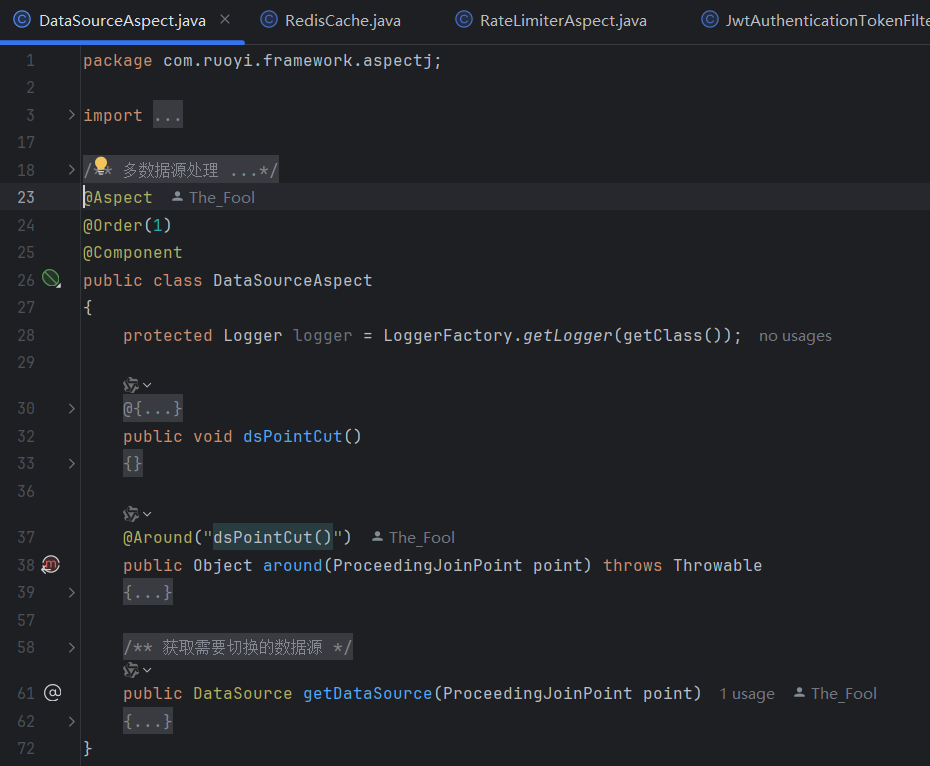Click the folded {...} placeholder on line 62
The height and width of the screenshot is (766, 930).
(148, 721)
